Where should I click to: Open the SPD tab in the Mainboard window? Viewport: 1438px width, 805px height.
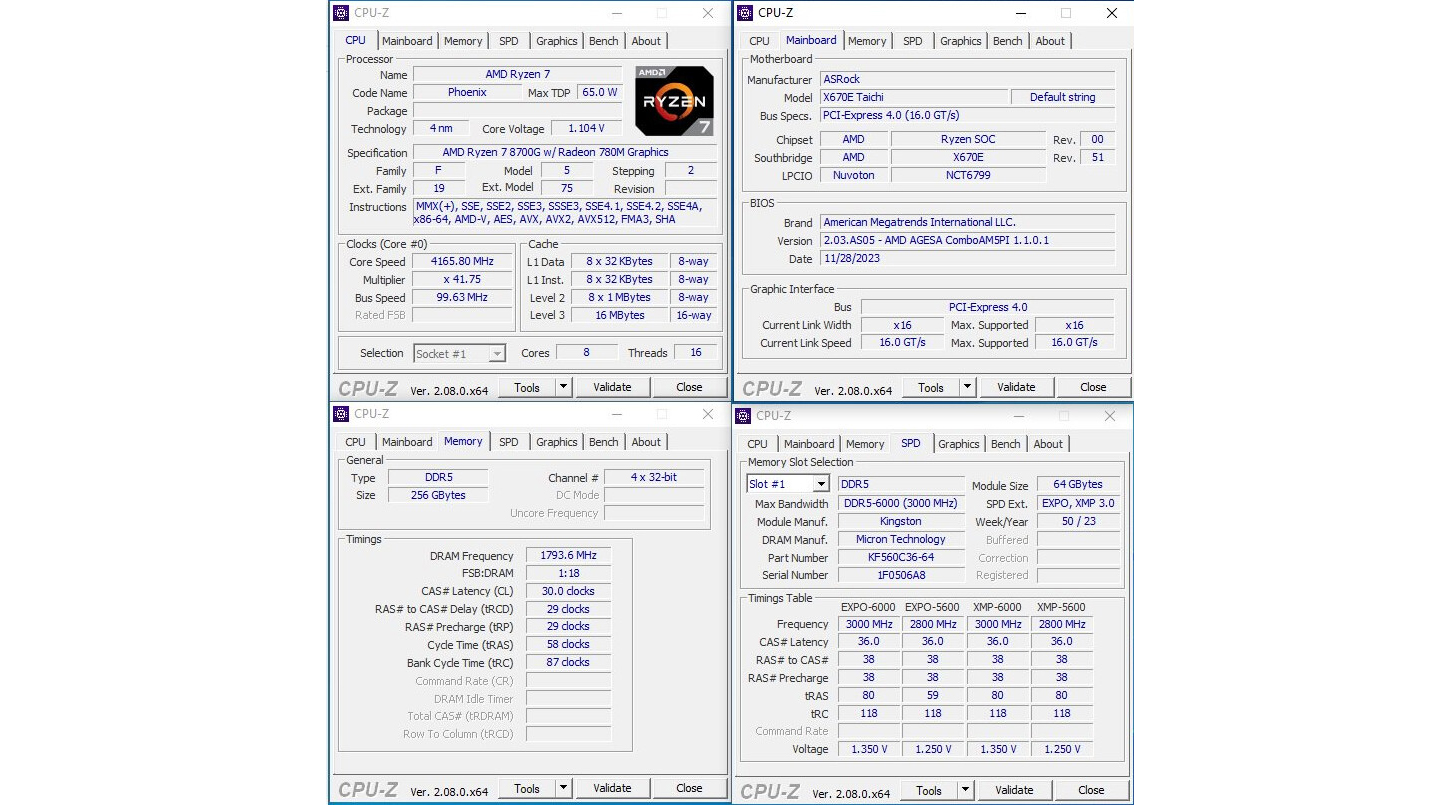tap(913, 41)
